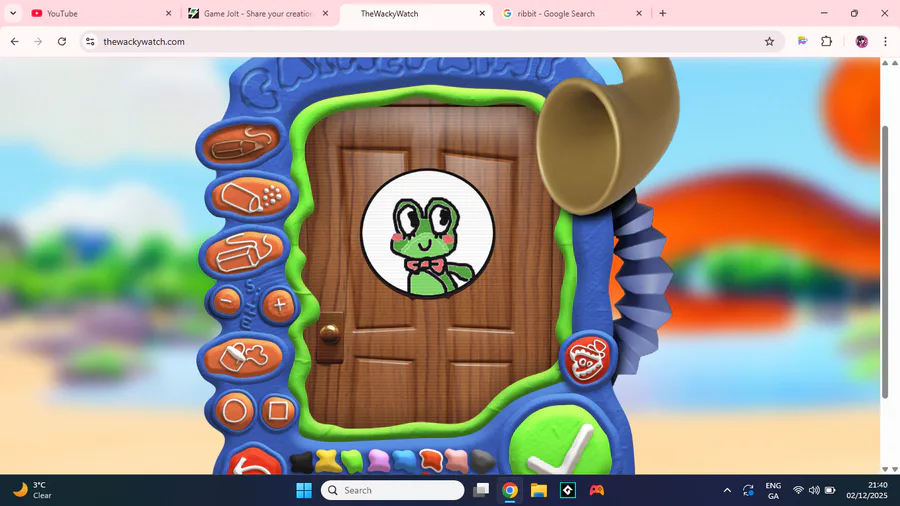The height and width of the screenshot is (506, 900).
Task: Click the sync icon in system tray
Action: [x=748, y=491]
